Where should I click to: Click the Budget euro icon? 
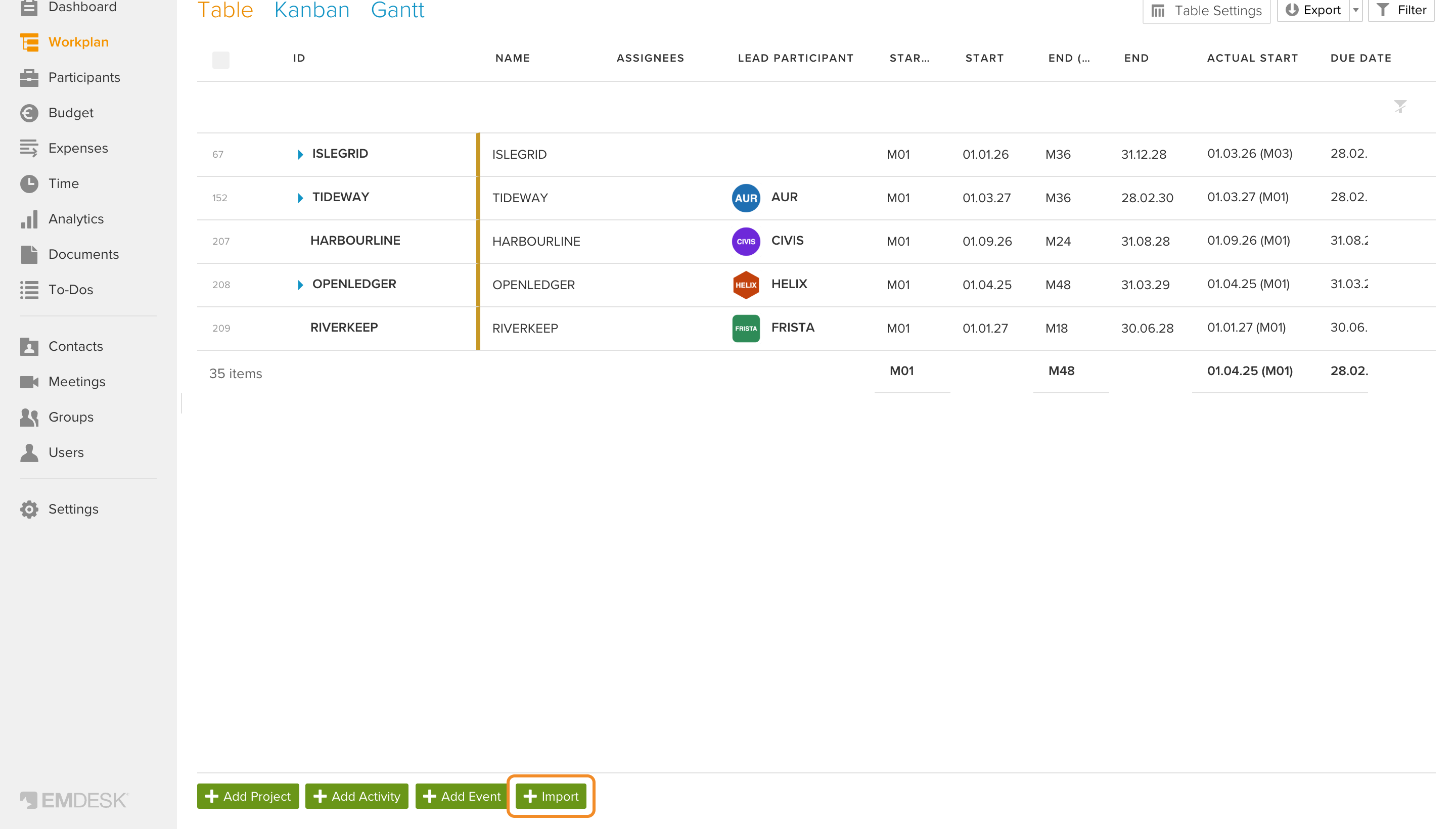tap(29, 113)
